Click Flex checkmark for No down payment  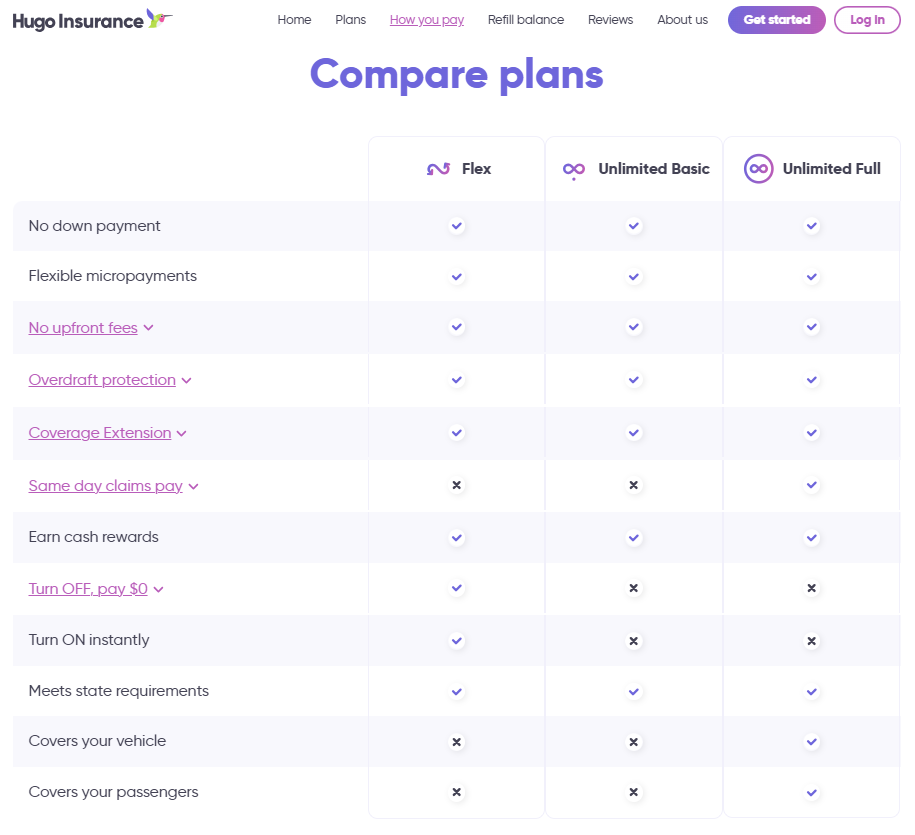pyautogui.click(x=457, y=226)
